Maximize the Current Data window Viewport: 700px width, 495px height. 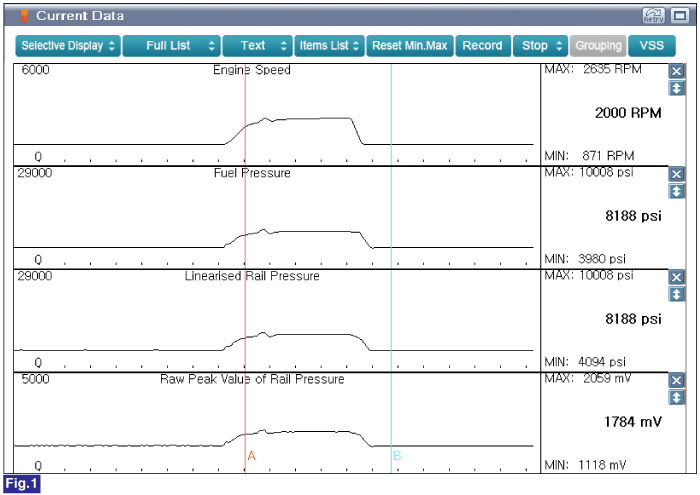tap(680, 16)
